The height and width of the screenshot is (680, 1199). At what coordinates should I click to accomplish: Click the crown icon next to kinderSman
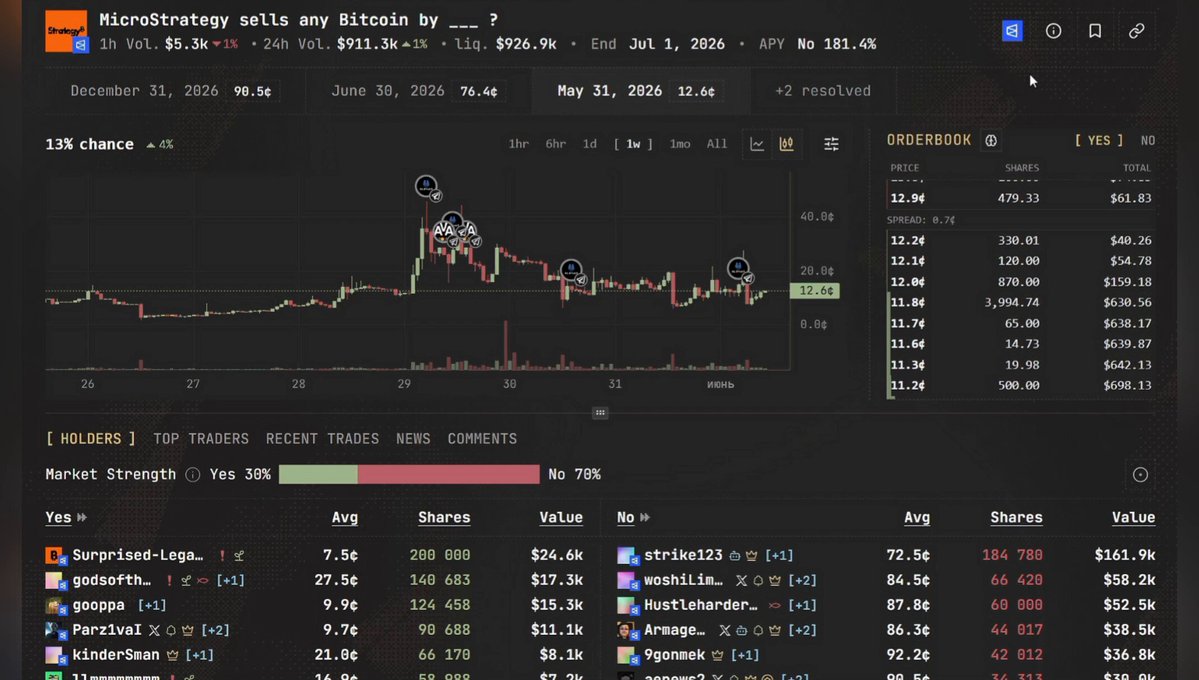pyautogui.click(x=173, y=656)
